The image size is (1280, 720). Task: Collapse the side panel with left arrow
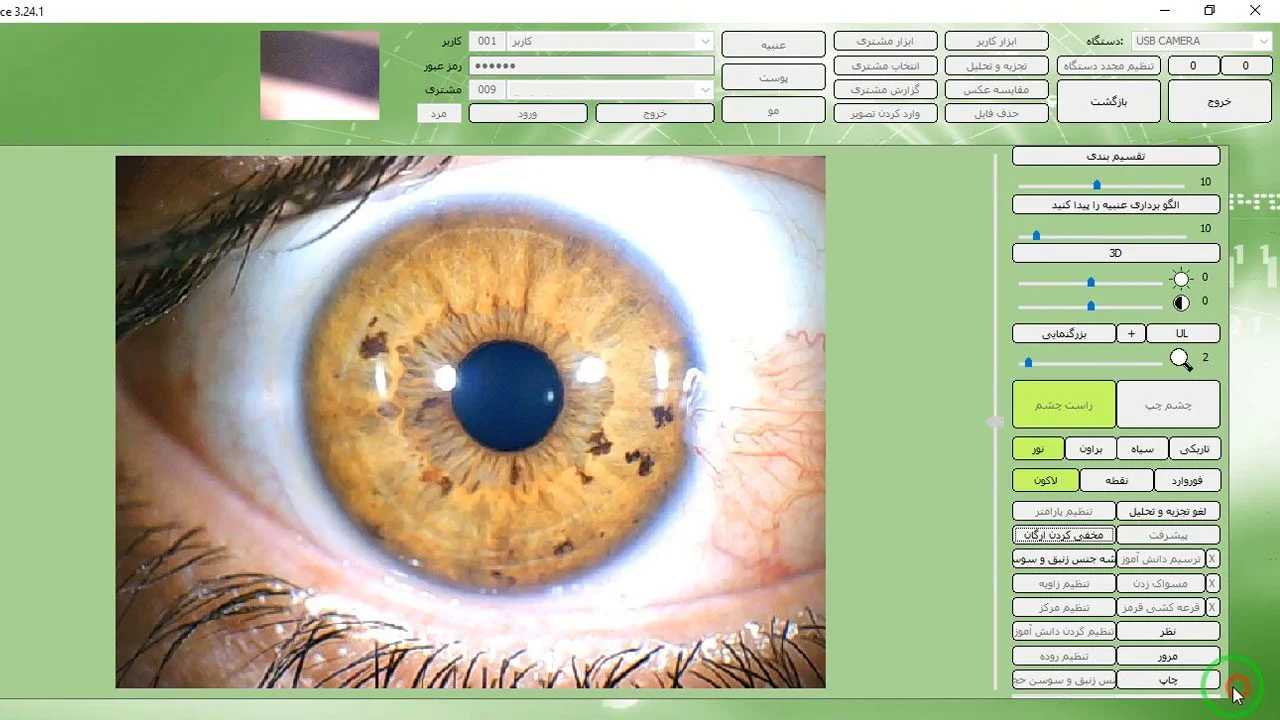click(994, 423)
